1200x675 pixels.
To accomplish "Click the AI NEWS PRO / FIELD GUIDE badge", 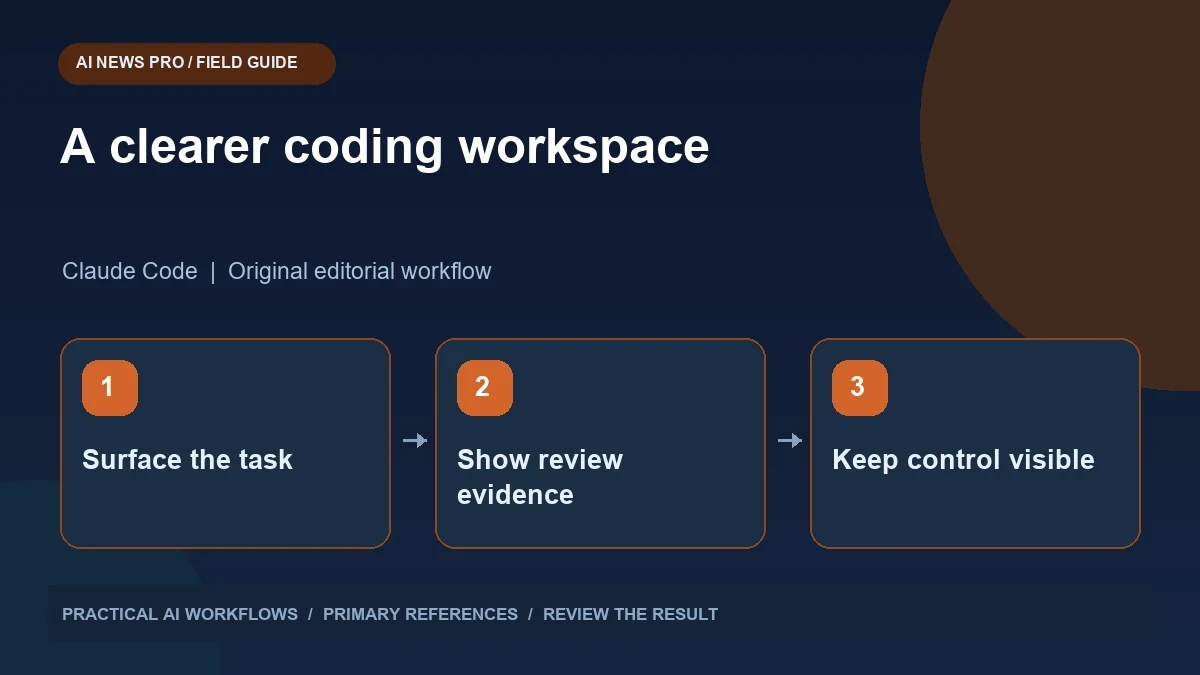I will click(197, 63).
